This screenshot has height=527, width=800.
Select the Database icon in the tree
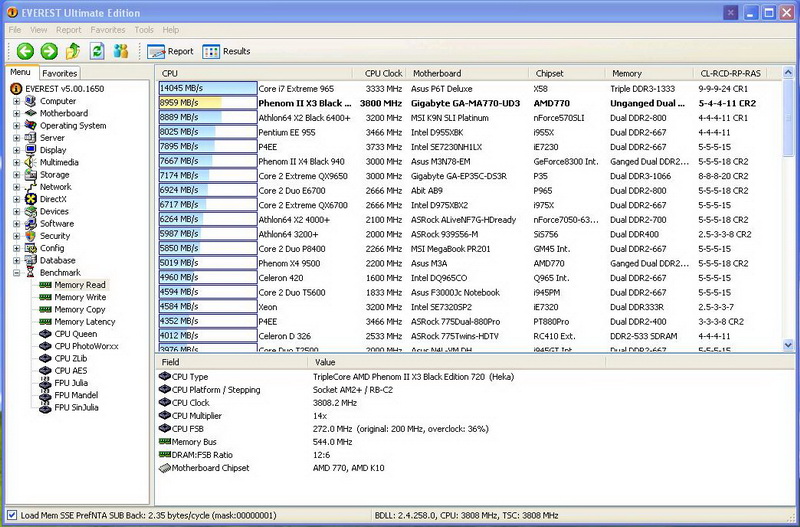point(31,260)
